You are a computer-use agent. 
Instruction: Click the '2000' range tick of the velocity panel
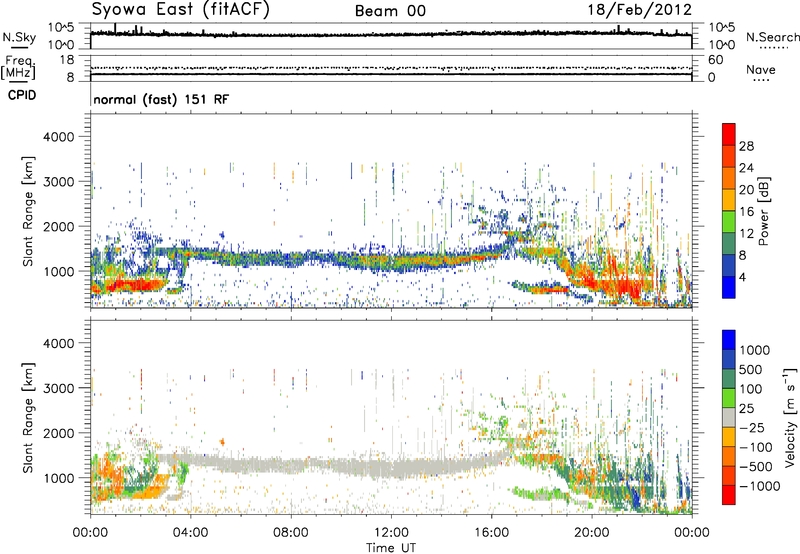(x=58, y=433)
